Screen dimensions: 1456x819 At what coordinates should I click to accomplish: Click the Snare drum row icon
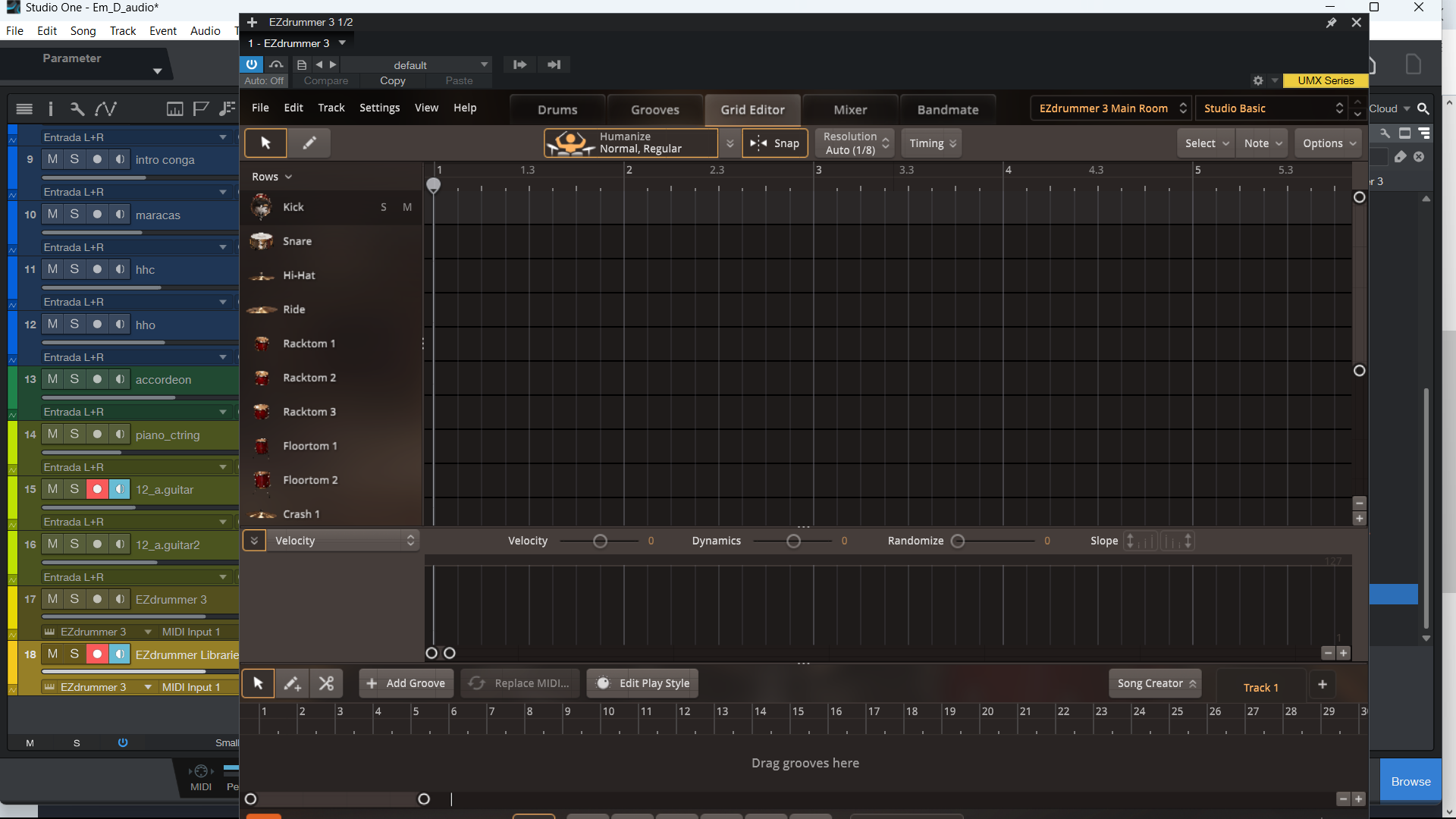262,241
